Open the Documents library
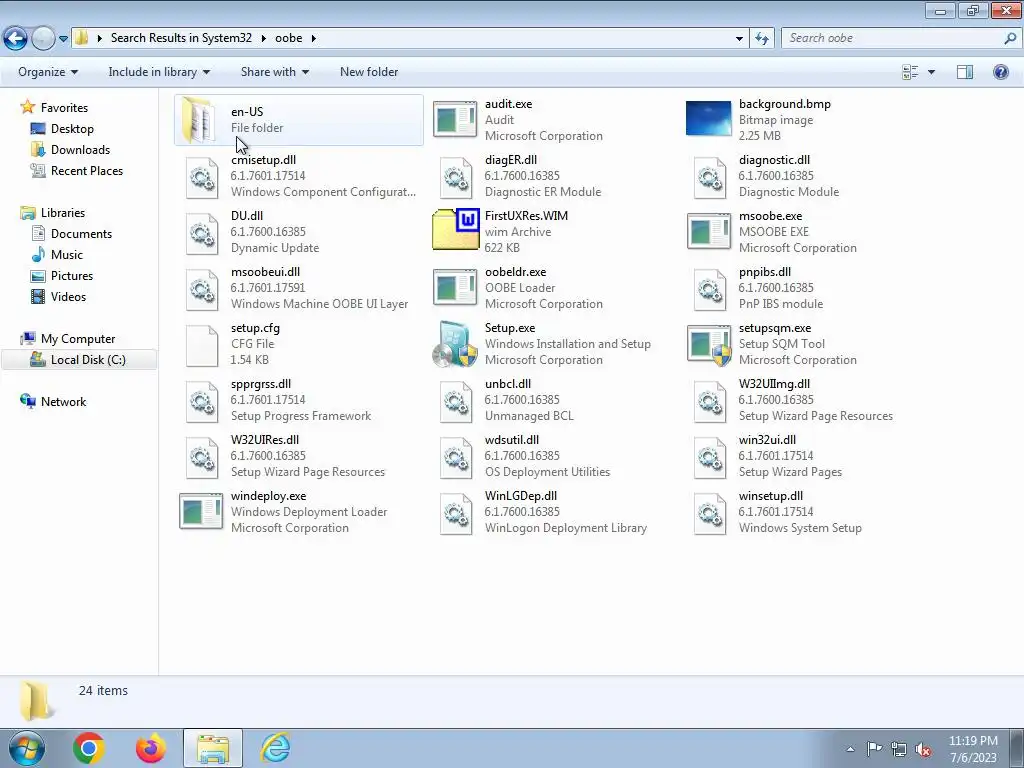 81,234
